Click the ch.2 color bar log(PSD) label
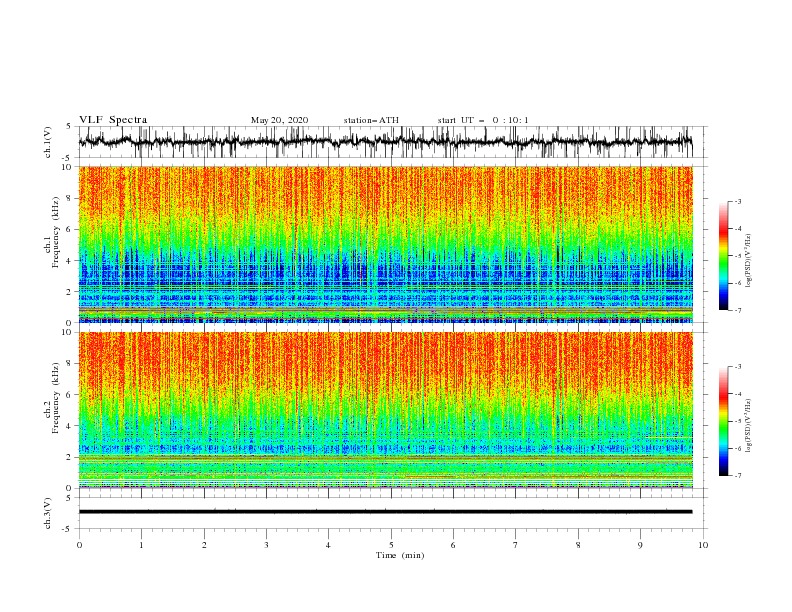The height and width of the screenshot is (612, 792). 748,425
